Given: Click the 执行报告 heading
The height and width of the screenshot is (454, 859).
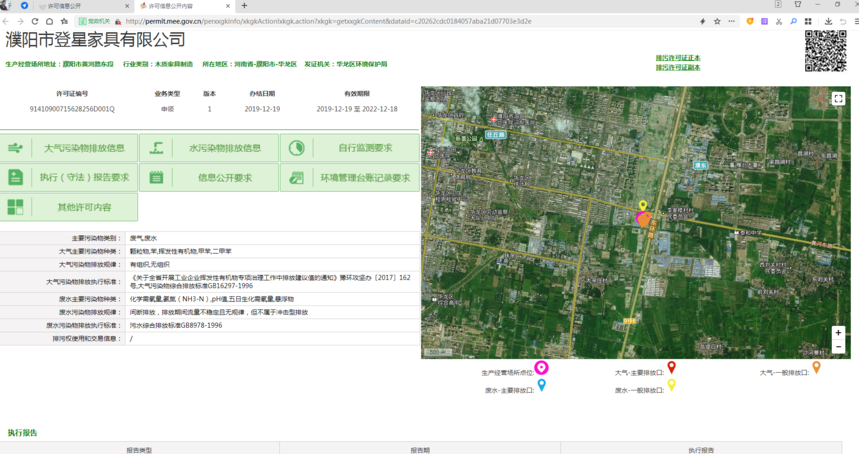Looking at the screenshot, I should point(22,433).
